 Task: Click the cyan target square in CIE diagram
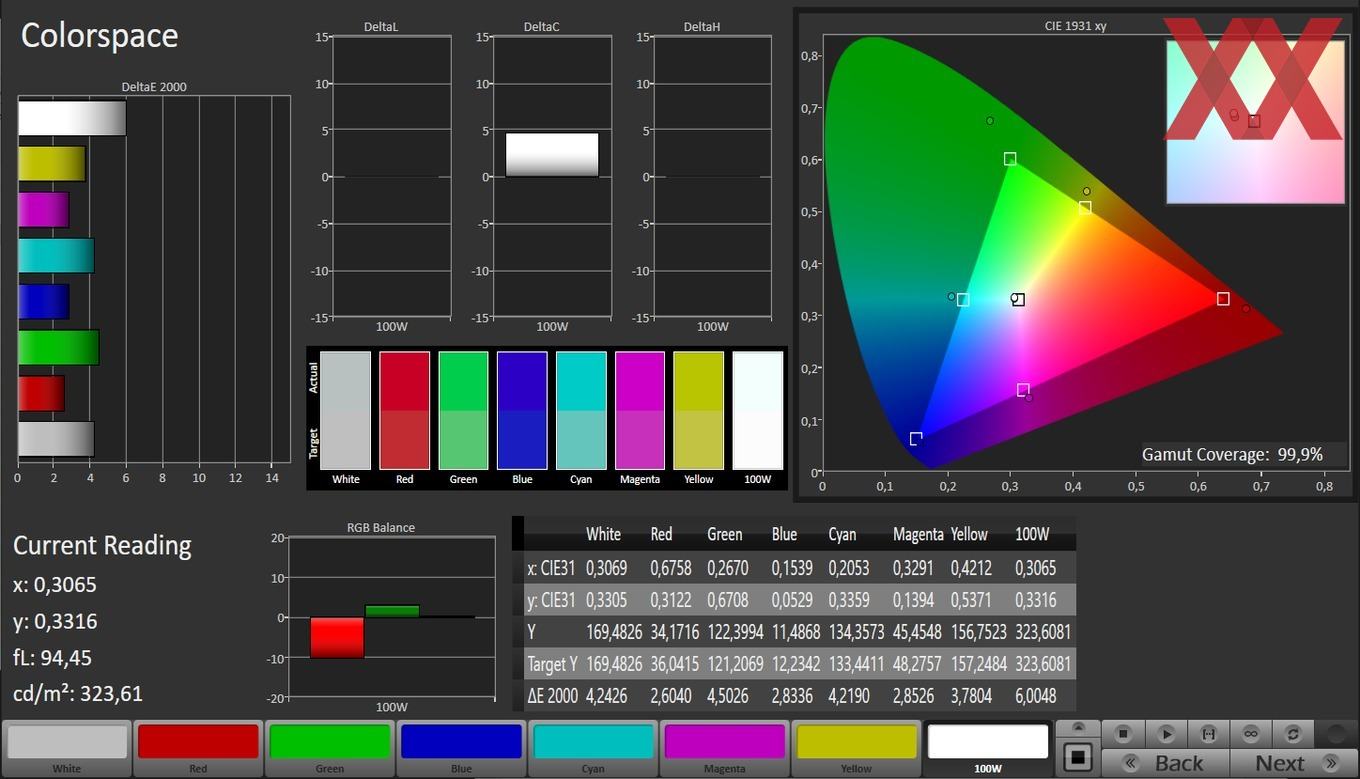click(963, 300)
